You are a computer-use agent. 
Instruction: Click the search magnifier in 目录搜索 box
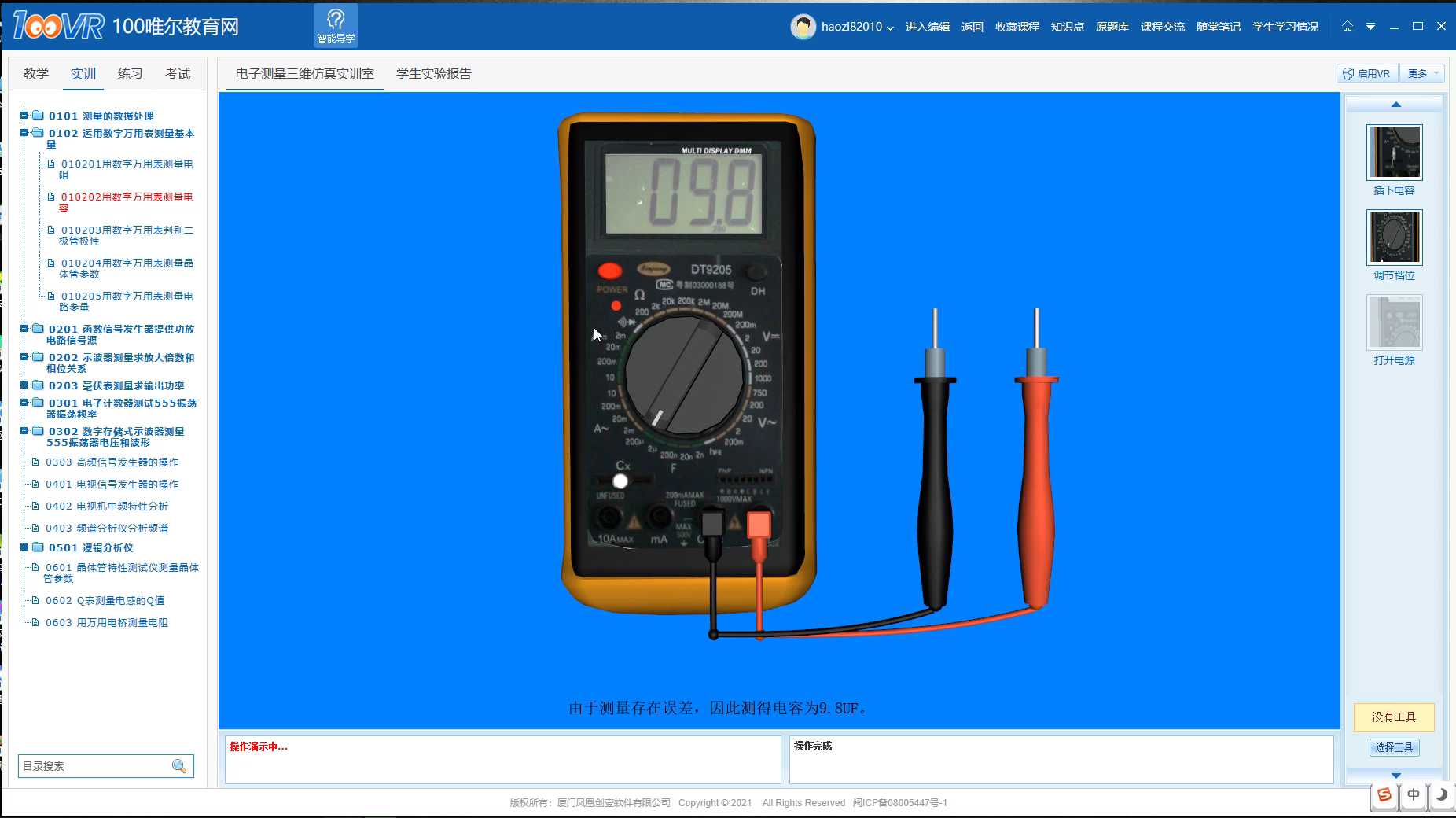coord(179,766)
